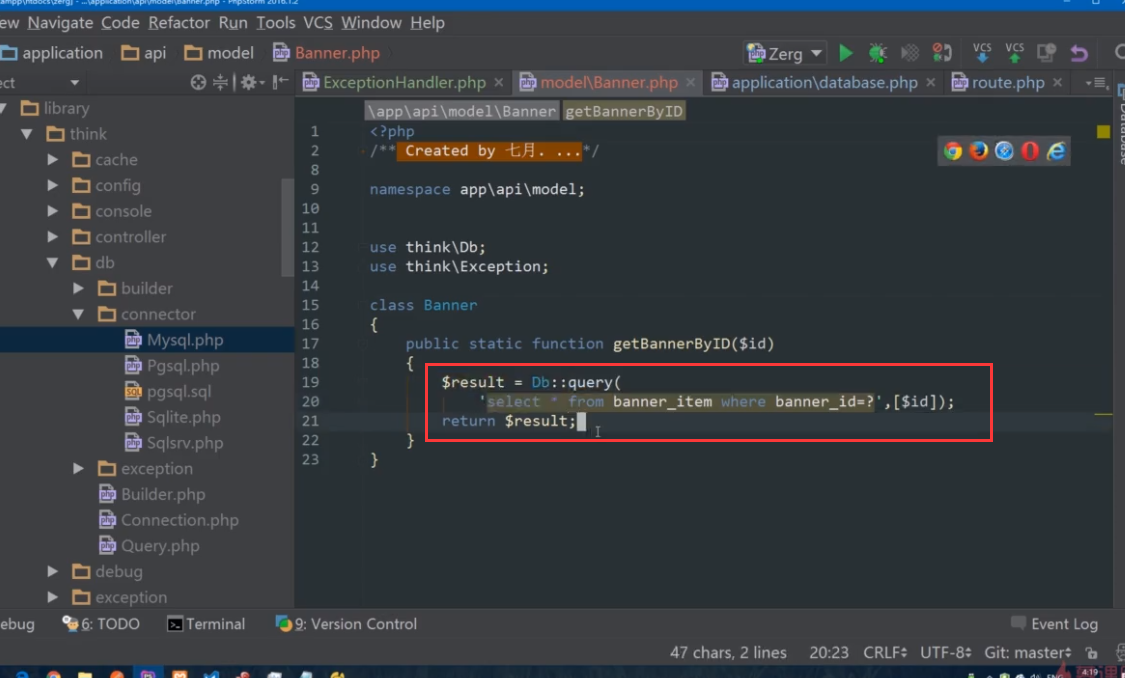Close the model\Banner.php tab

(x=690, y=83)
